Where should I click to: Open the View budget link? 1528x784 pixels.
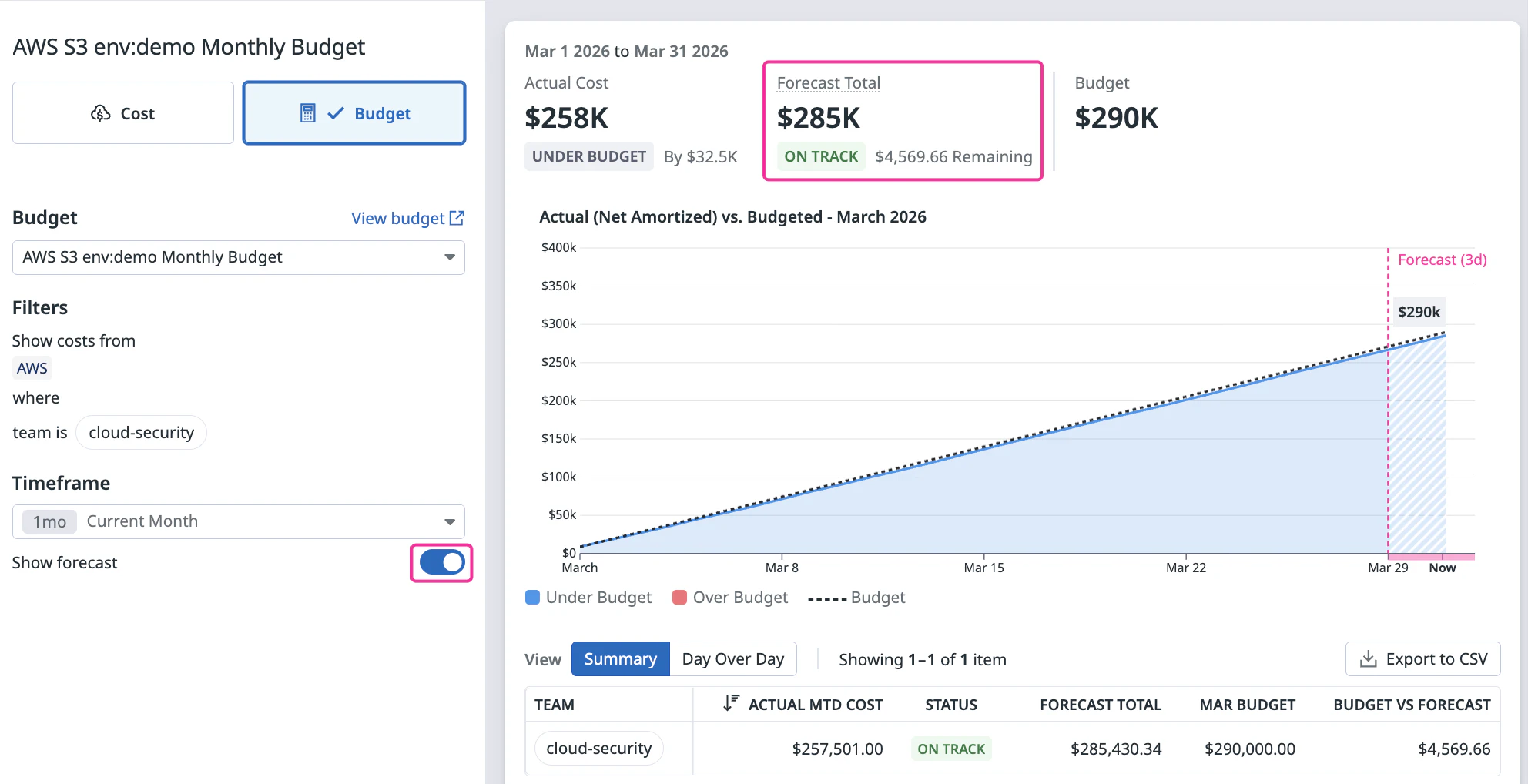pos(398,218)
